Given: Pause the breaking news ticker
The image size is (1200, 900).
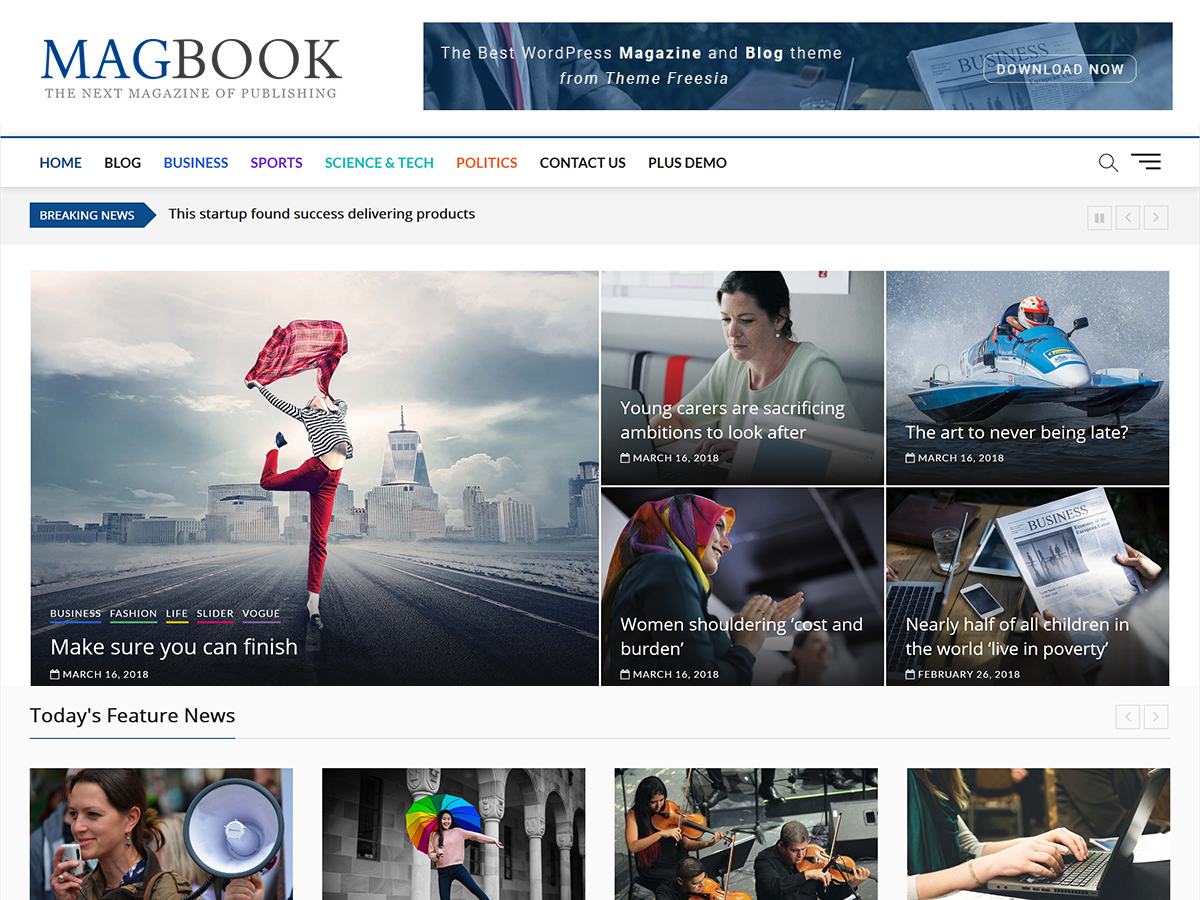Looking at the screenshot, I should [x=1099, y=217].
